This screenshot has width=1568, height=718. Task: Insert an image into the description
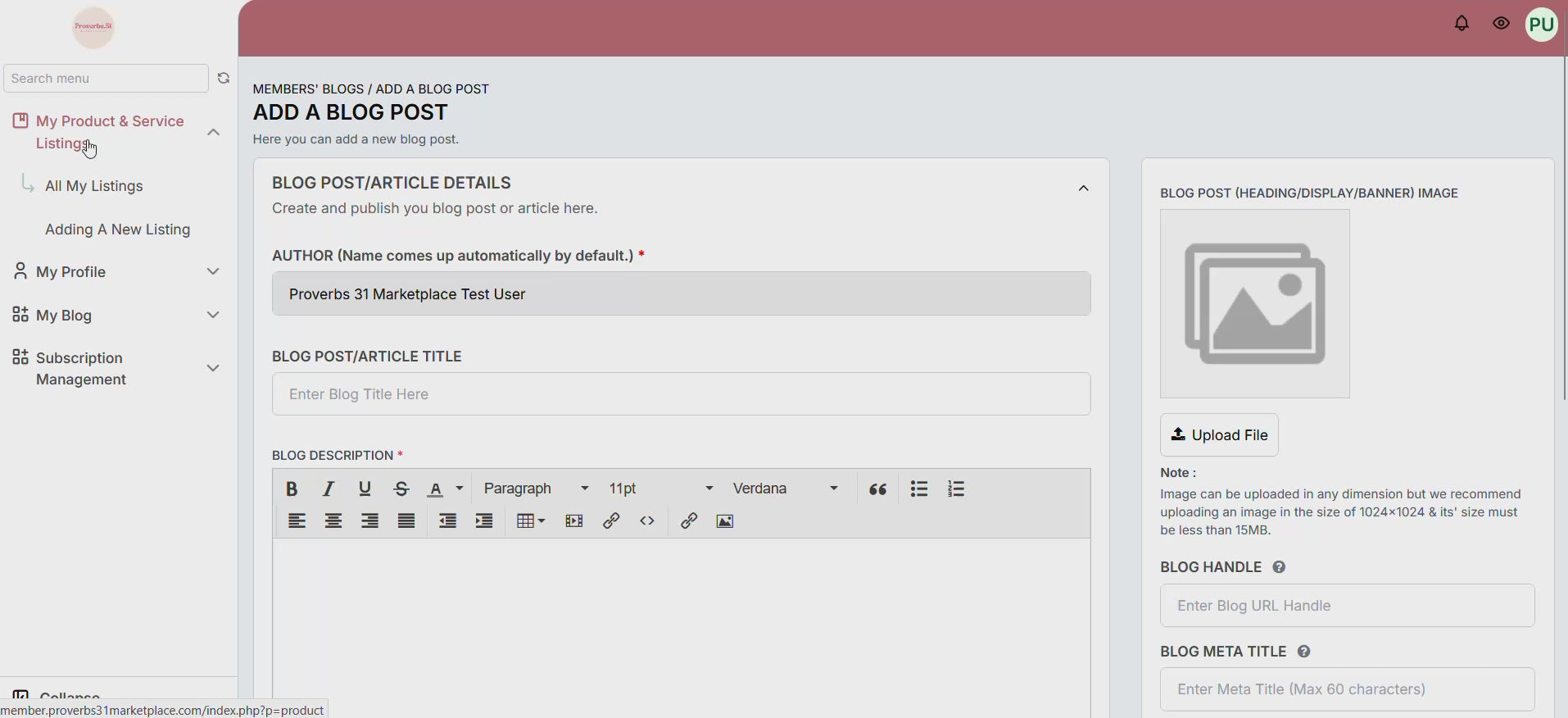click(725, 521)
